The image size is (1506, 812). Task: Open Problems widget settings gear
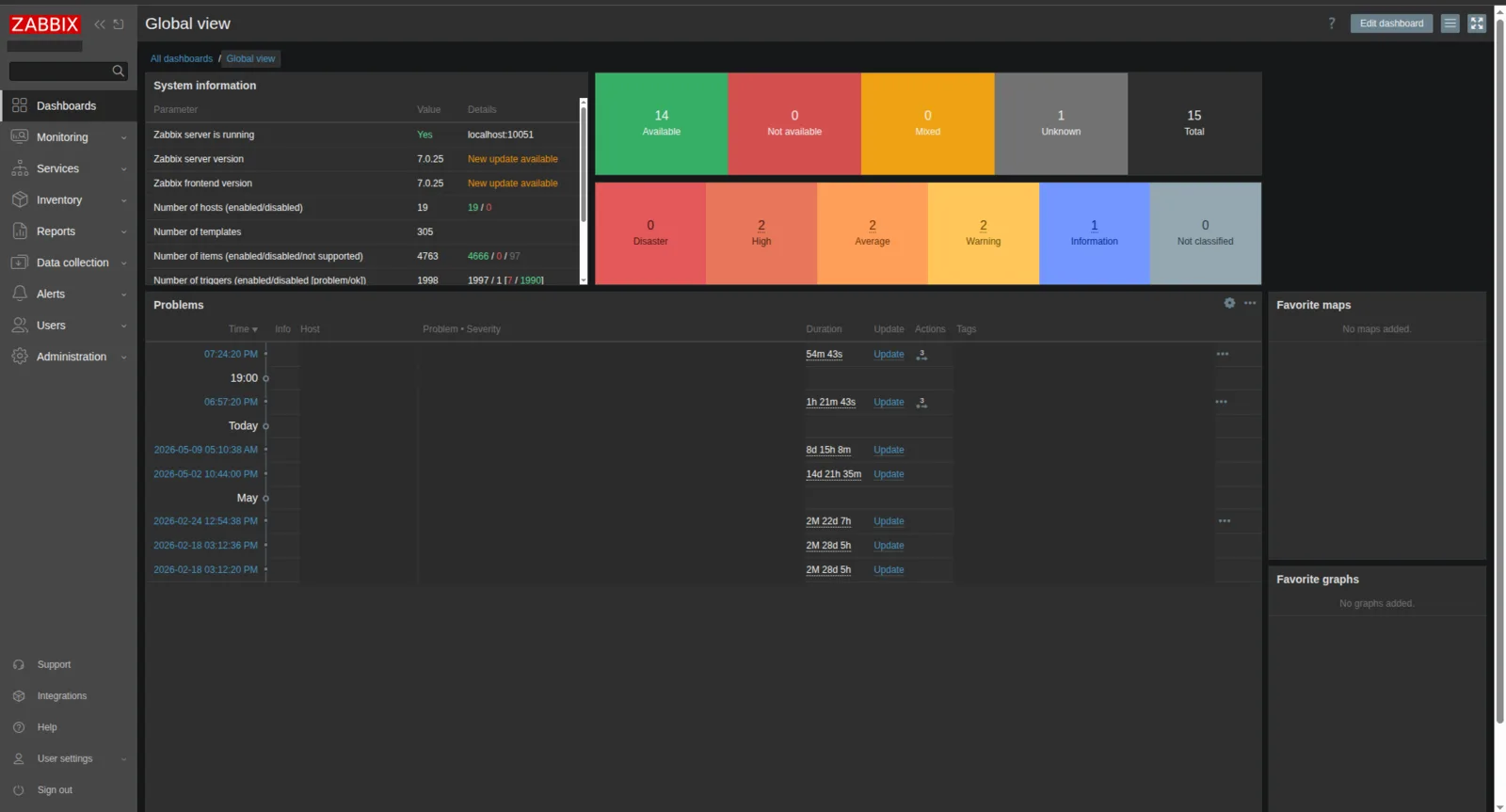pos(1229,303)
